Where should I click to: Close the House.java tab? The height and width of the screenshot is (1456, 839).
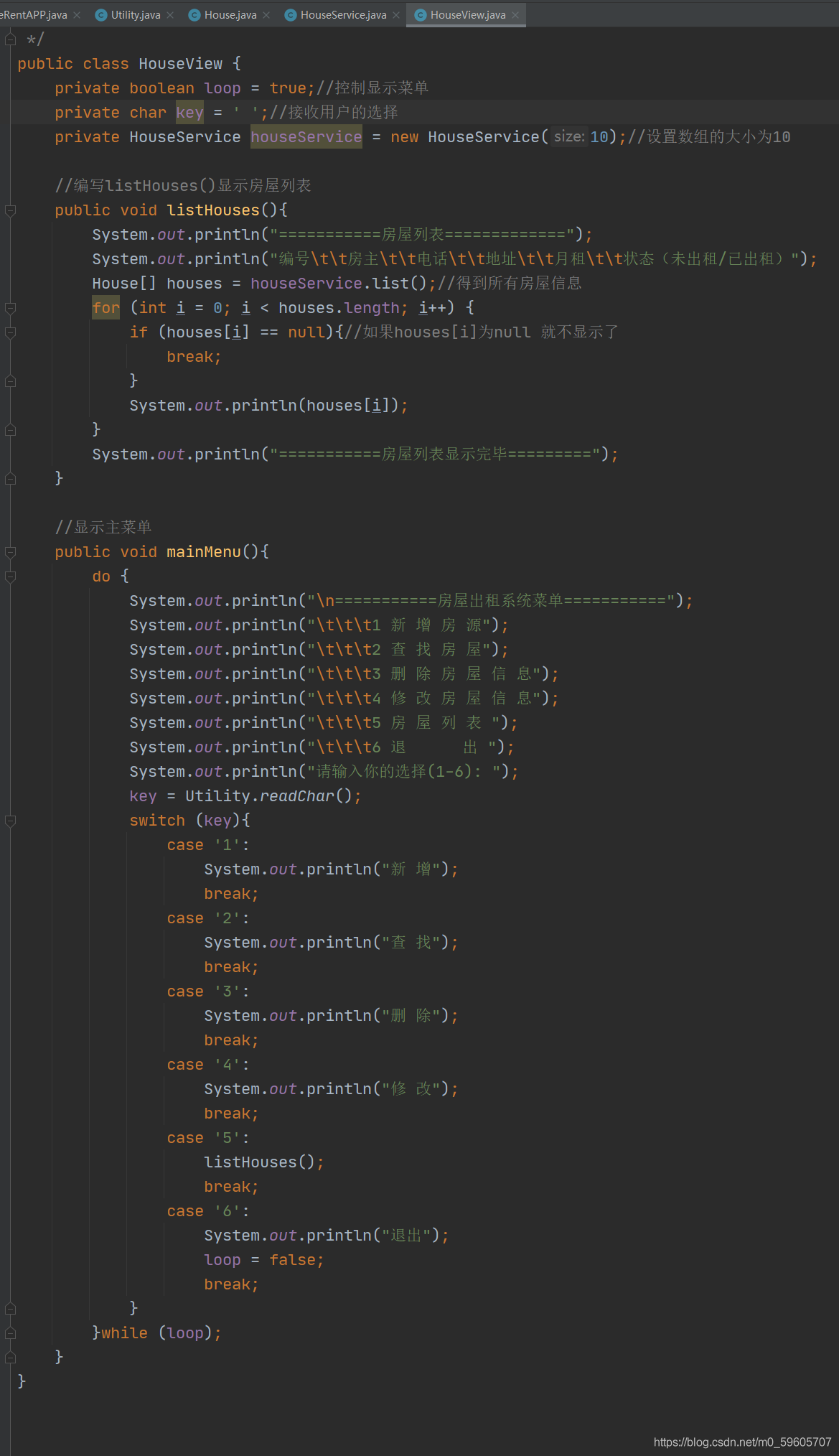point(266,15)
